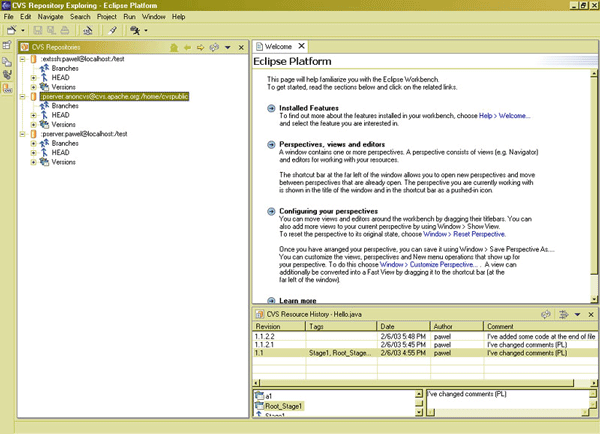Open the CVS Repositories view menu arrow
The image size is (600, 434).
click(x=228, y=47)
